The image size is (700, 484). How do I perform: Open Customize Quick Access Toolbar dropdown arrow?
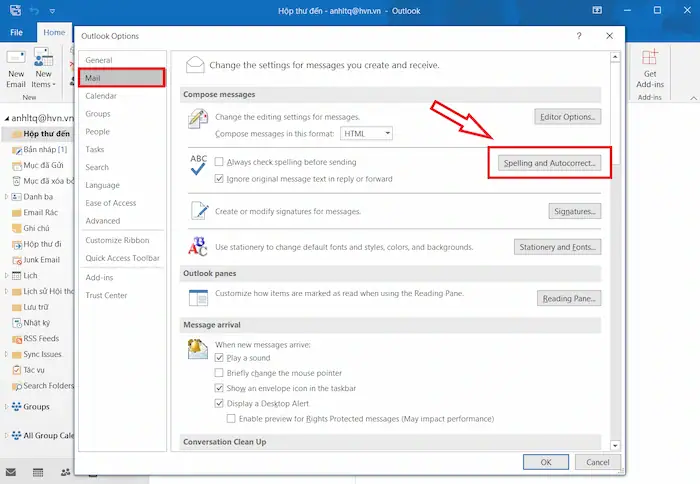[x=52, y=11]
